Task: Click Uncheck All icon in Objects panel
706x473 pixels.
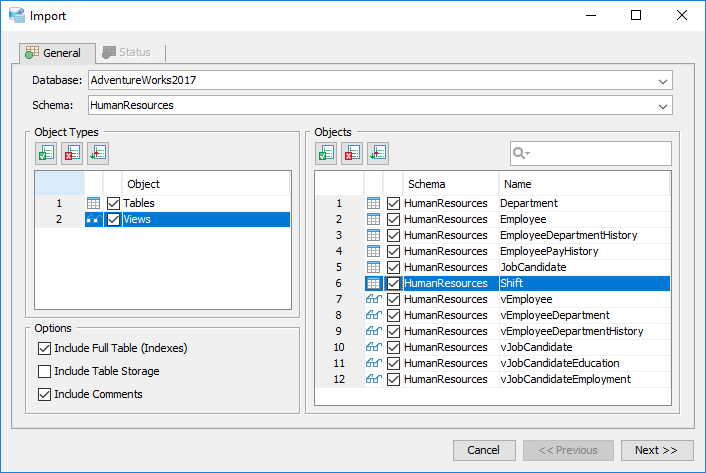Action: 352,153
